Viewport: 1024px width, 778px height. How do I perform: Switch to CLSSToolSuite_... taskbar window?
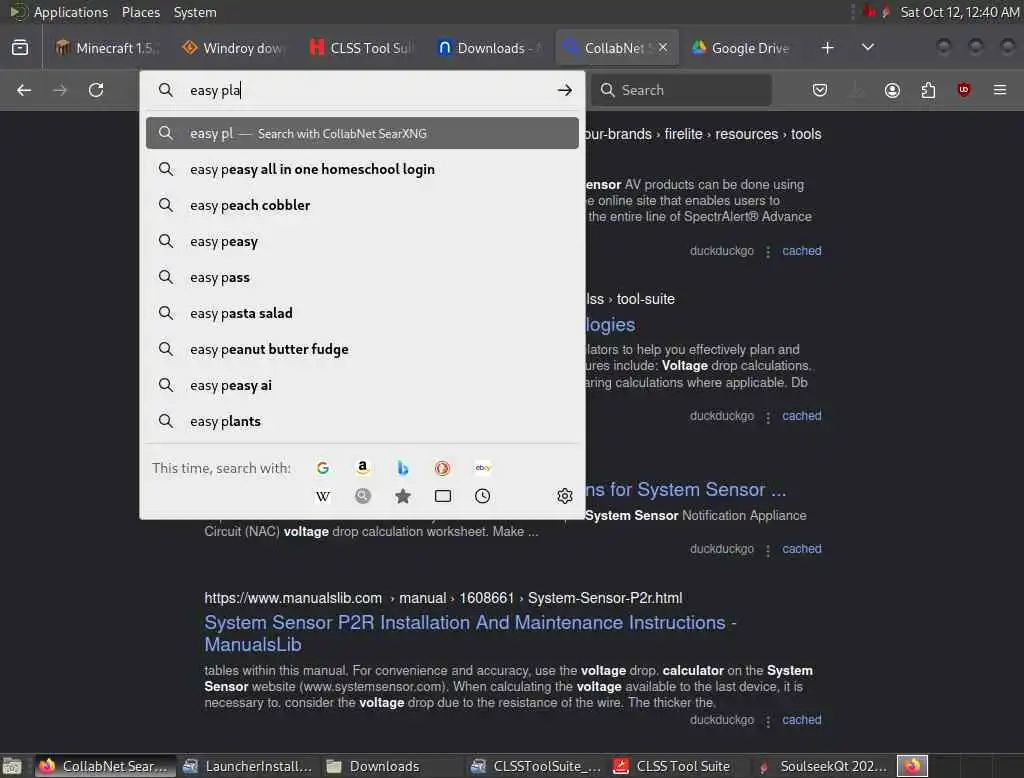(536, 766)
